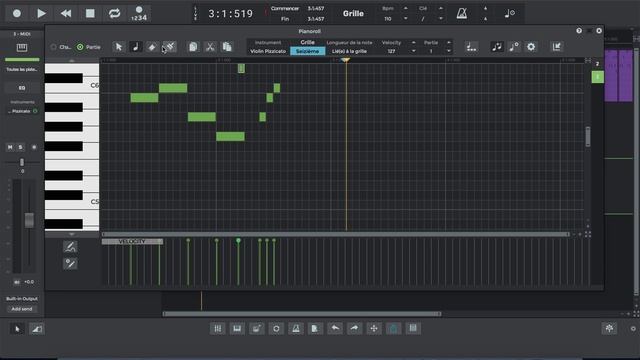Click the note with circle icon

tap(514, 47)
